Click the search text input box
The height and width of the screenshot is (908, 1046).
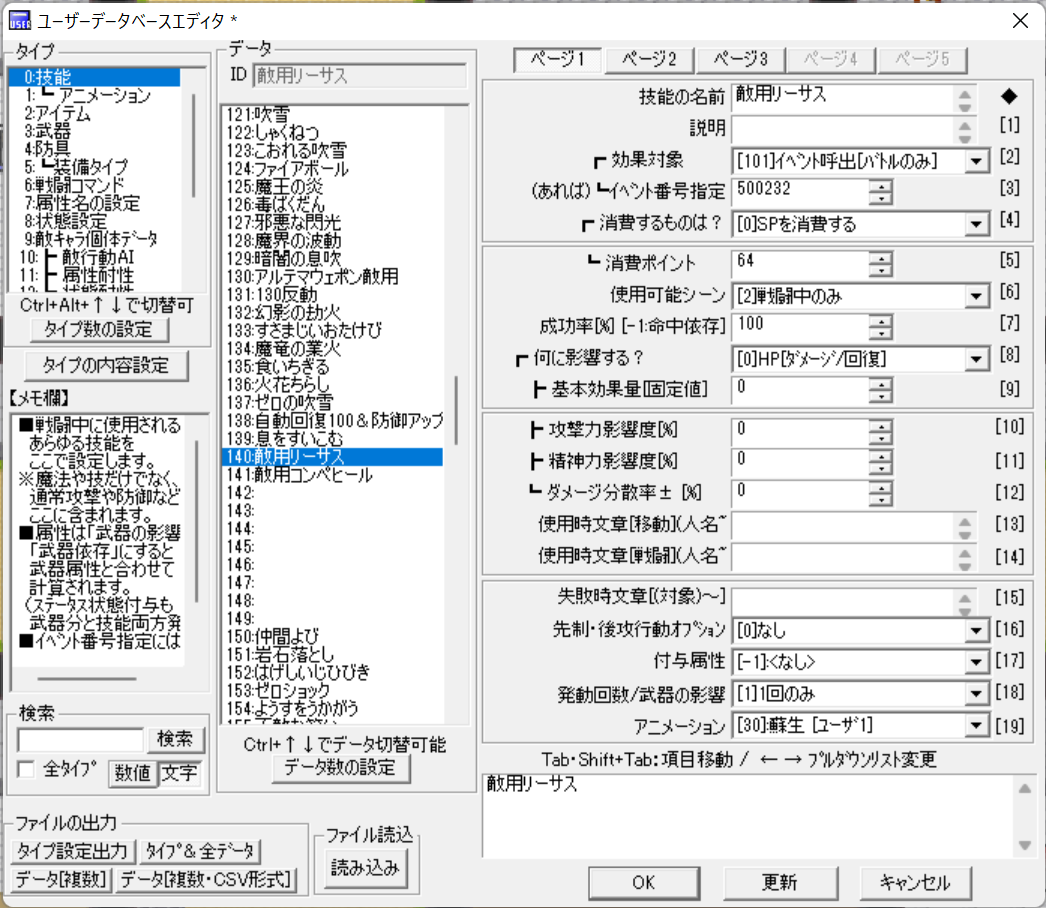pos(80,739)
